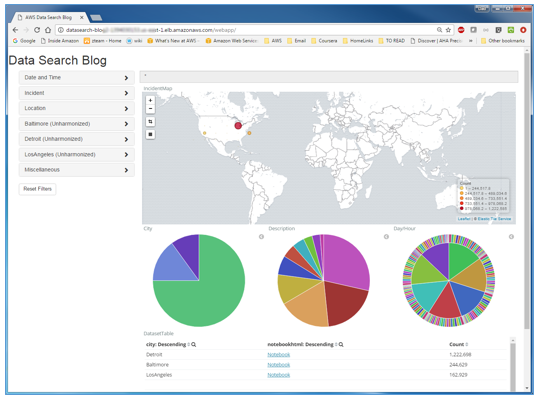Open the Inside Amazon bookmark

(x=60, y=41)
